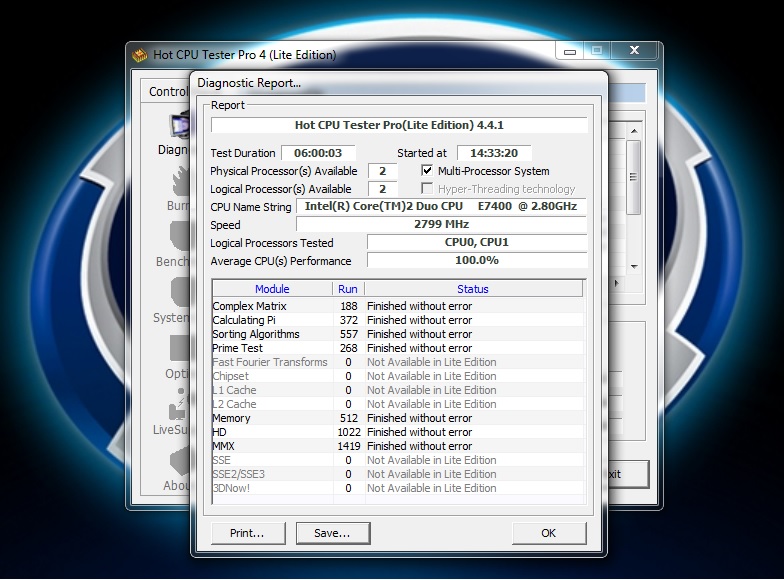
Task: Sort by the Module column header
Action: click(x=272, y=288)
